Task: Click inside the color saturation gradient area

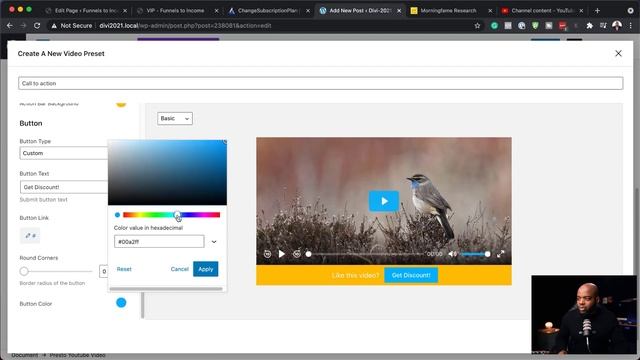Action: pyautogui.click(x=167, y=172)
